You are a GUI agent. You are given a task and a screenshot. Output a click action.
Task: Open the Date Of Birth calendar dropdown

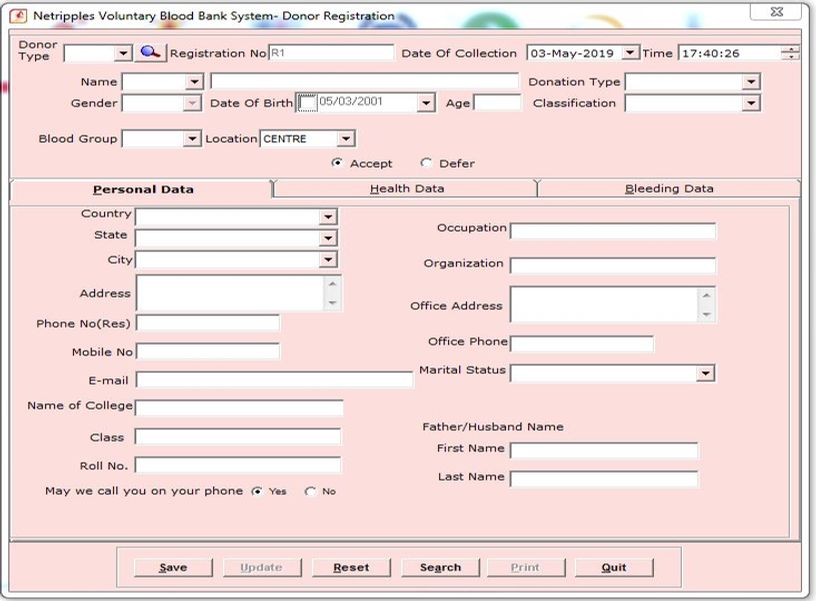pyautogui.click(x=426, y=103)
